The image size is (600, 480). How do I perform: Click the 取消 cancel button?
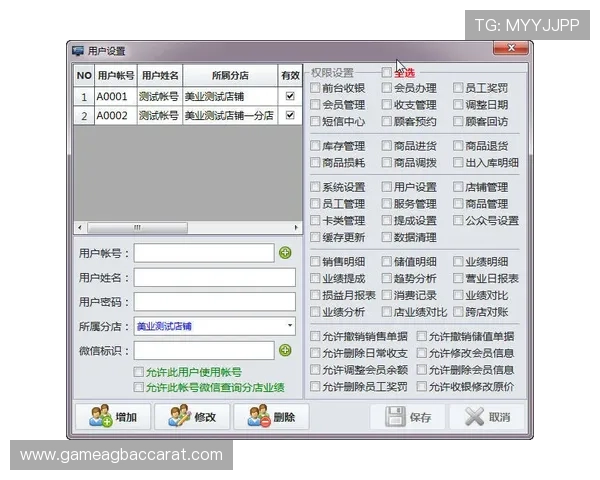point(487,416)
